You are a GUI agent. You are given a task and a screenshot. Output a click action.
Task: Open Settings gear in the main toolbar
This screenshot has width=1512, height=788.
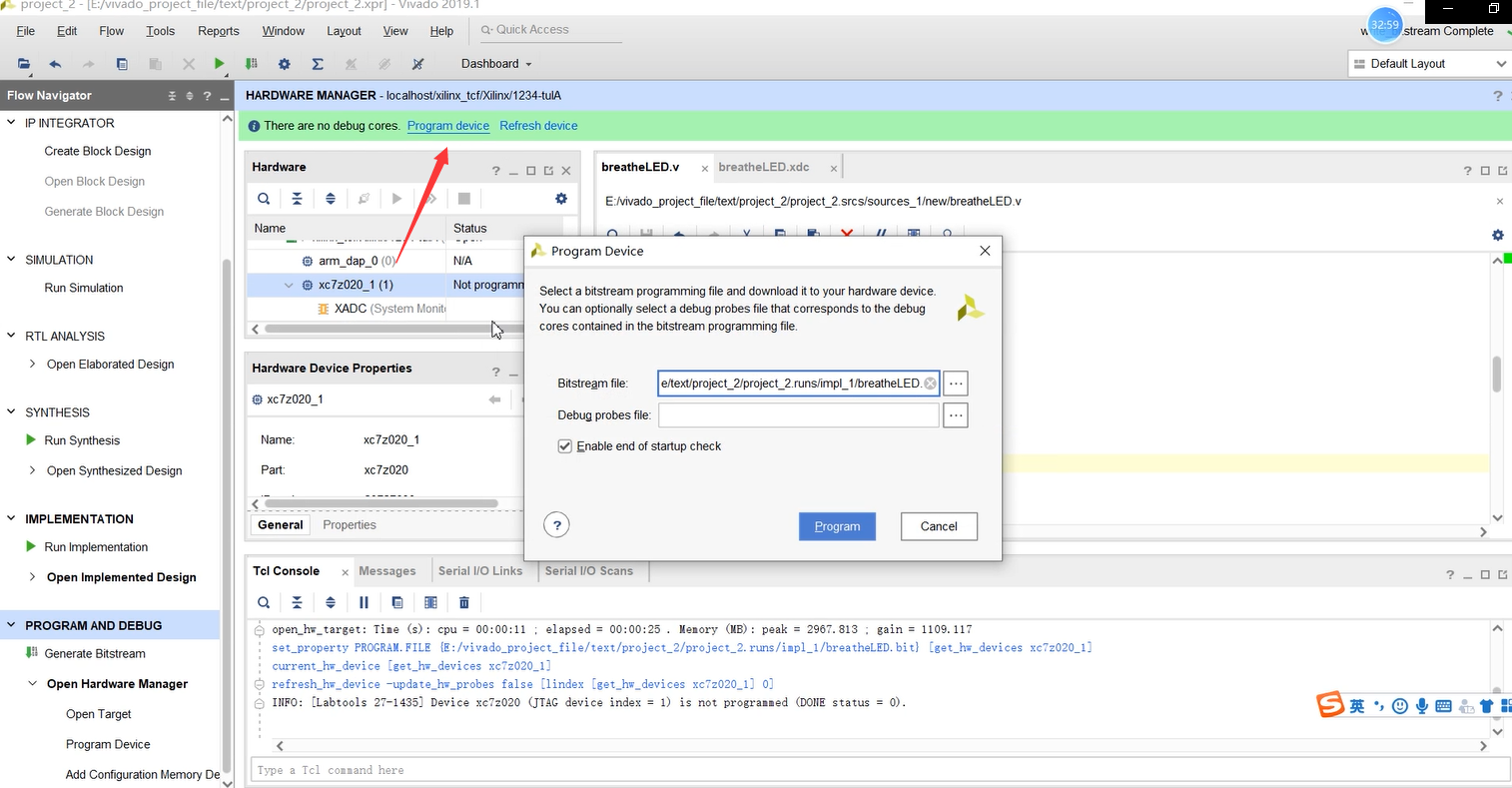pos(285,64)
